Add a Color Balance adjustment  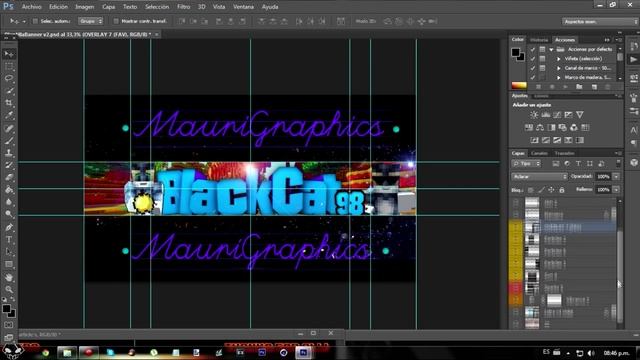[540, 128]
